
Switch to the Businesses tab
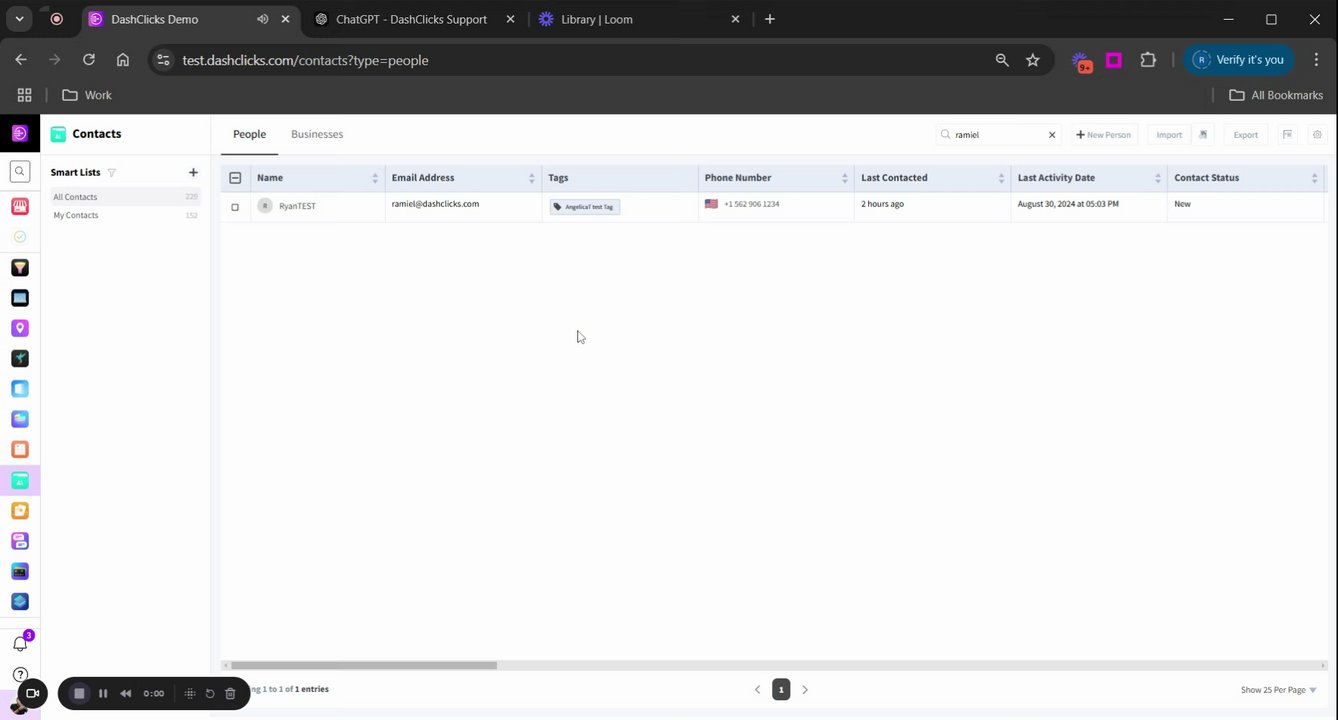[317, 134]
